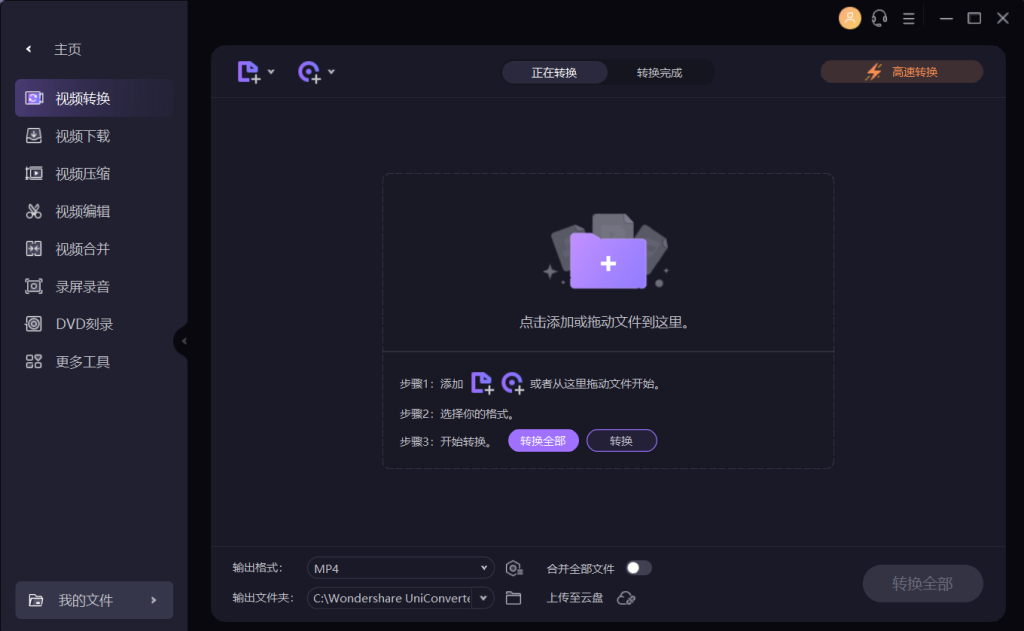This screenshot has width=1024, height=631.
Task: Click the load DVD icon in the toolbar
Action: click(310, 72)
